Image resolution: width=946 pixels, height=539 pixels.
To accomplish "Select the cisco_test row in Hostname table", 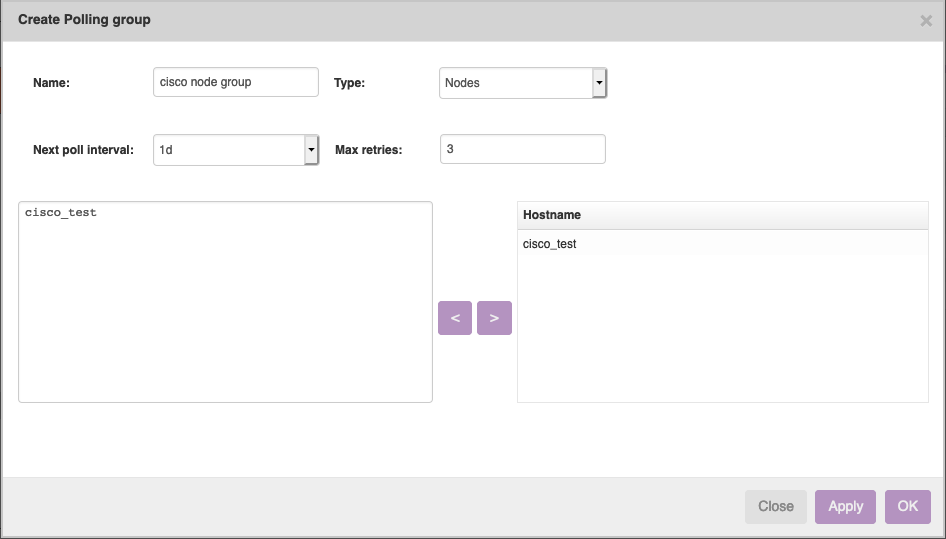I will tap(723, 244).
